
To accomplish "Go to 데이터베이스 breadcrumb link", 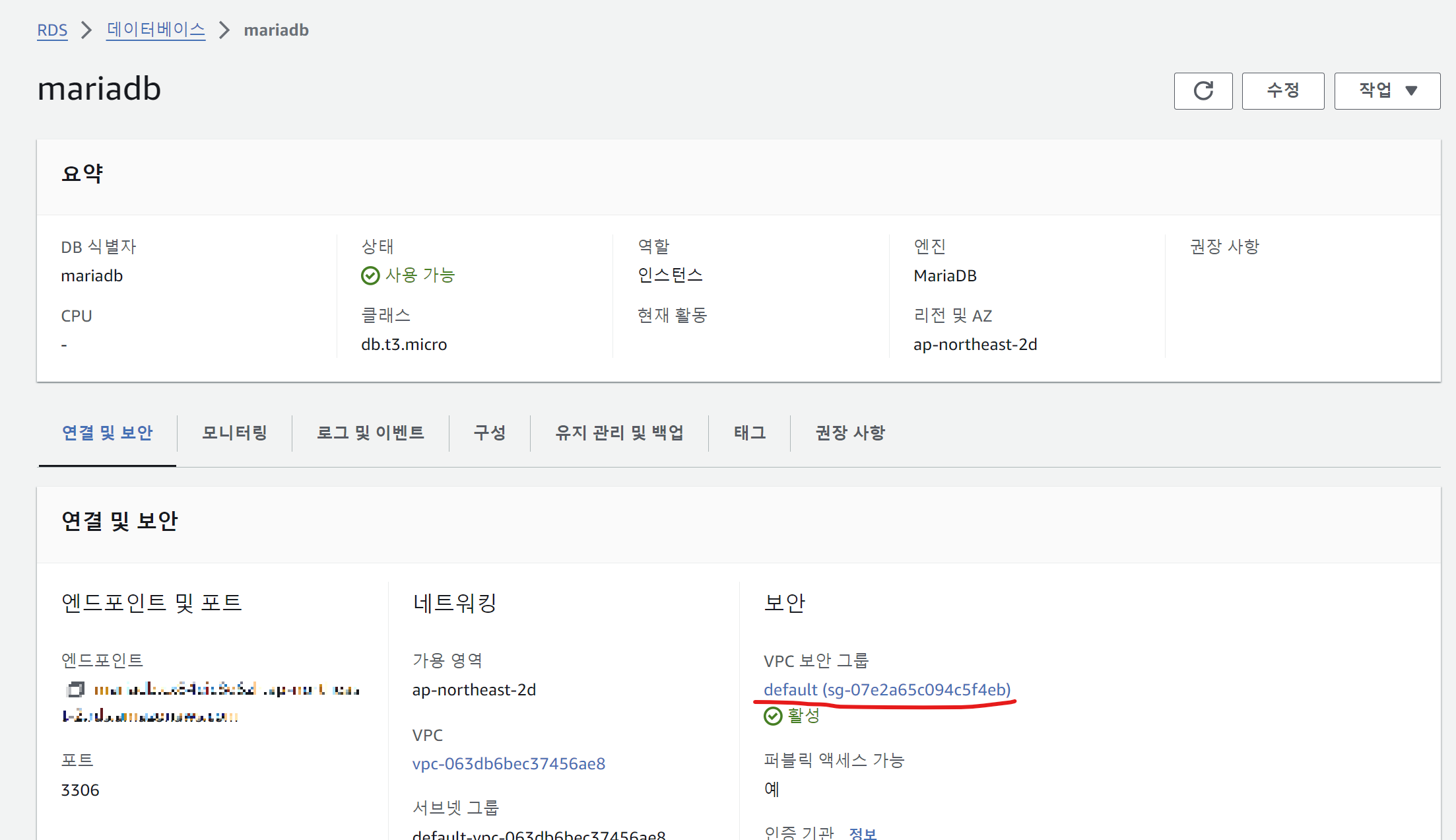I will (156, 30).
